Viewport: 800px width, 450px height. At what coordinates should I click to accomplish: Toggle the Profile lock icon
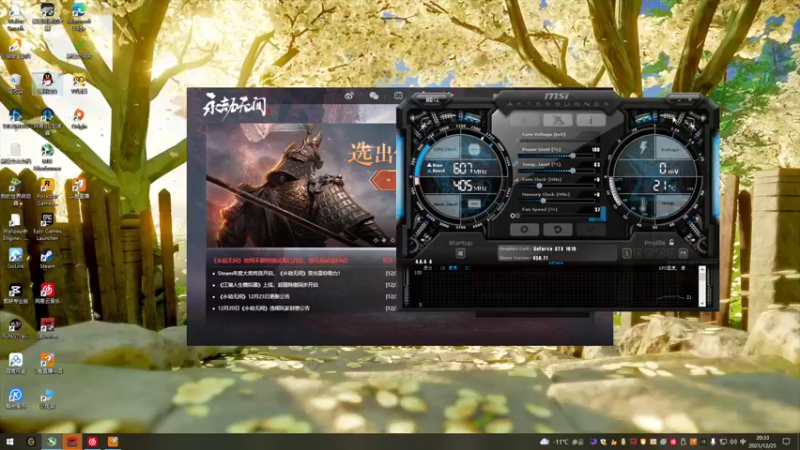tap(671, 242)
